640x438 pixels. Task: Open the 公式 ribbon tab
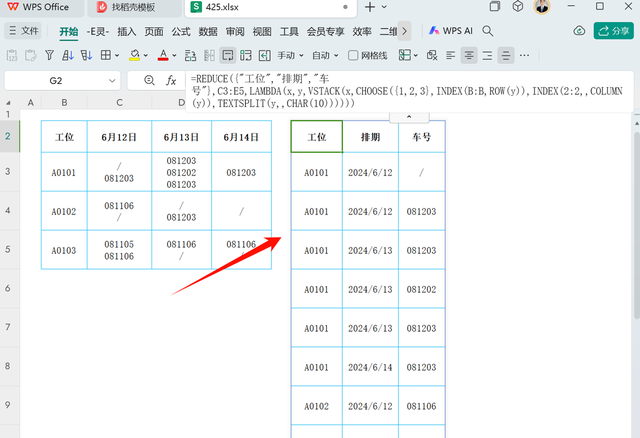(x=181, y=31)
